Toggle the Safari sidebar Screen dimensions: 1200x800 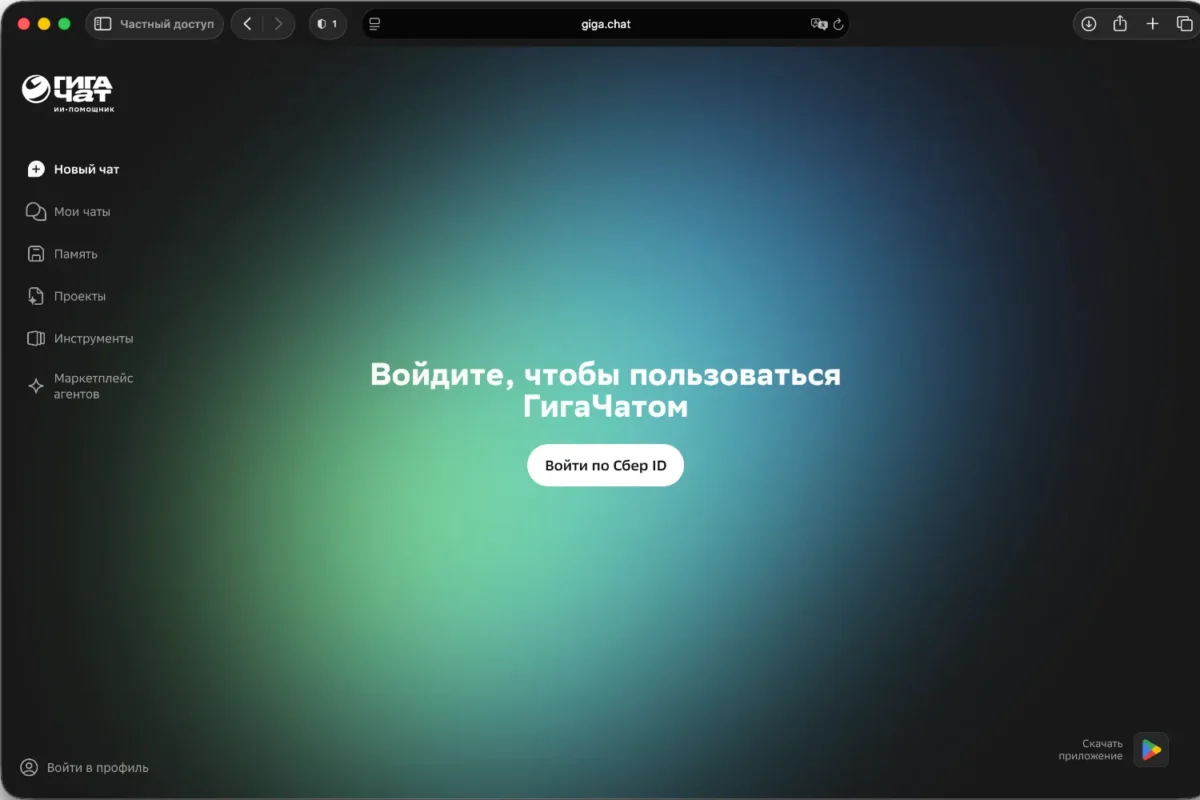point(102,23)
